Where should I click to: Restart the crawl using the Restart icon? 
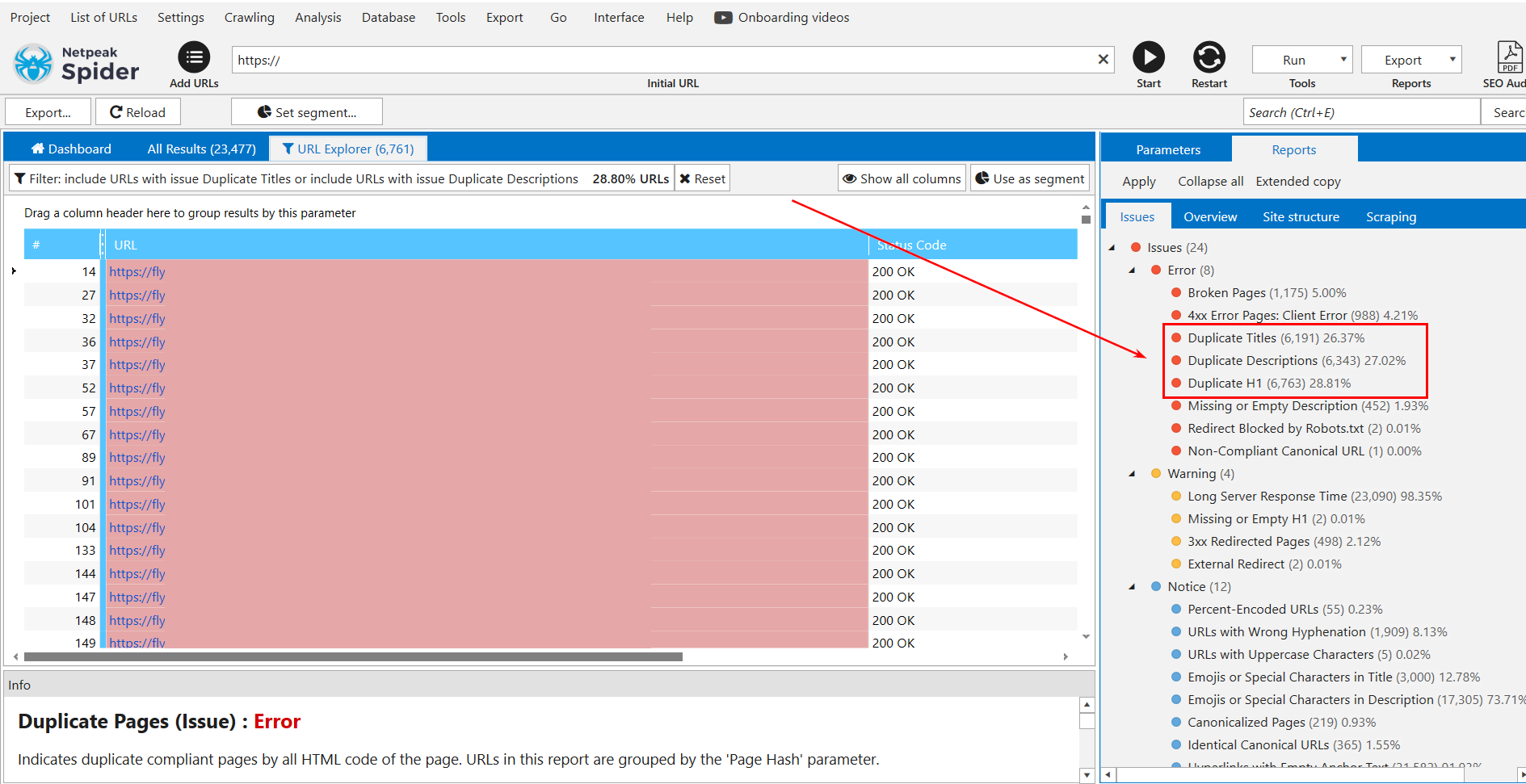click(x=1209, y=57)
